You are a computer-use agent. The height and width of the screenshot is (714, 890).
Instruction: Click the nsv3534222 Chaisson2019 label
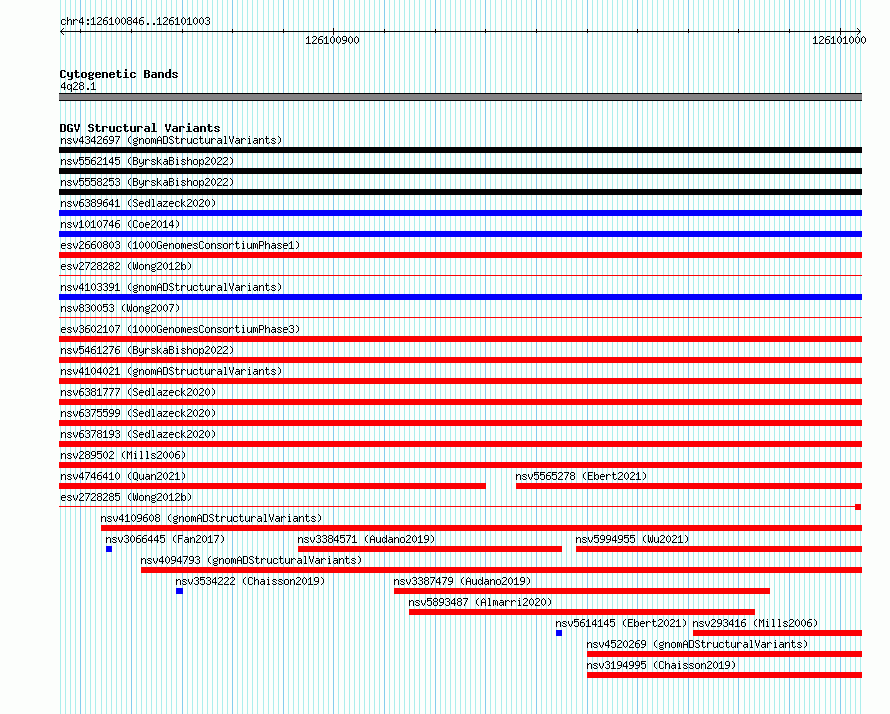(250, 581)
